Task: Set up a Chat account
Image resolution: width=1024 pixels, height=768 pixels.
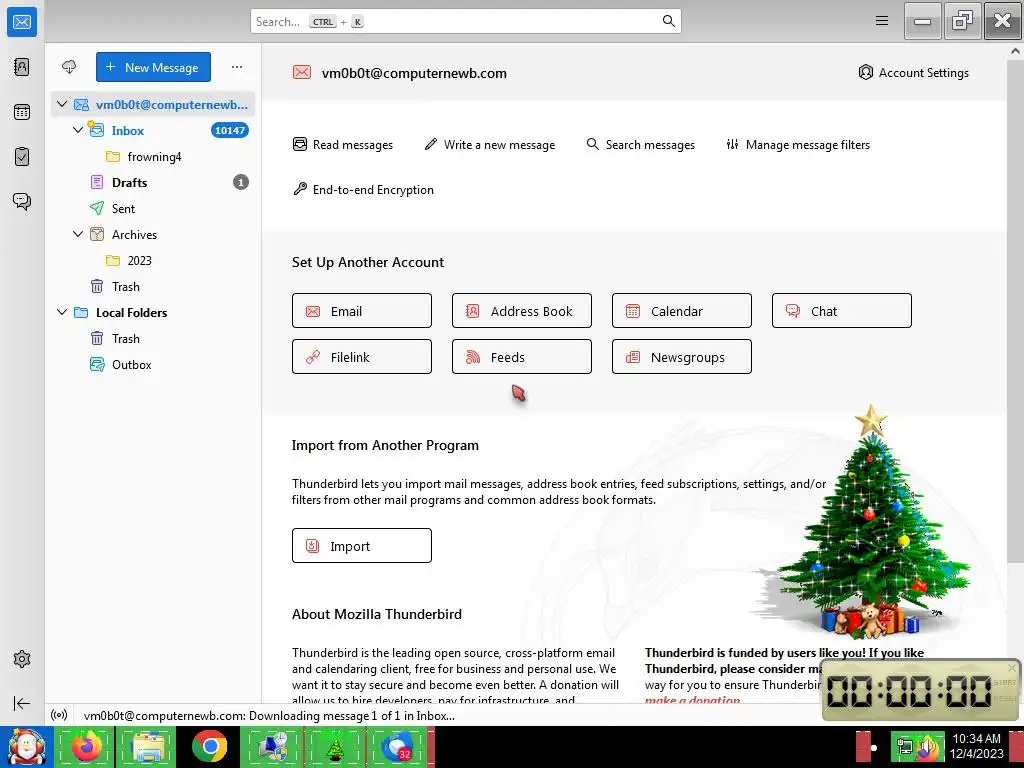Action: coord(842,311)
